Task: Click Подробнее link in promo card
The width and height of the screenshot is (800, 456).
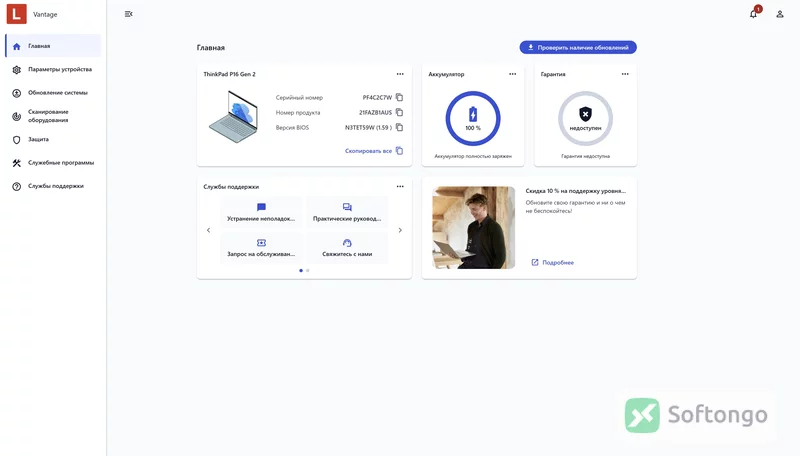Action: (553, 262)
